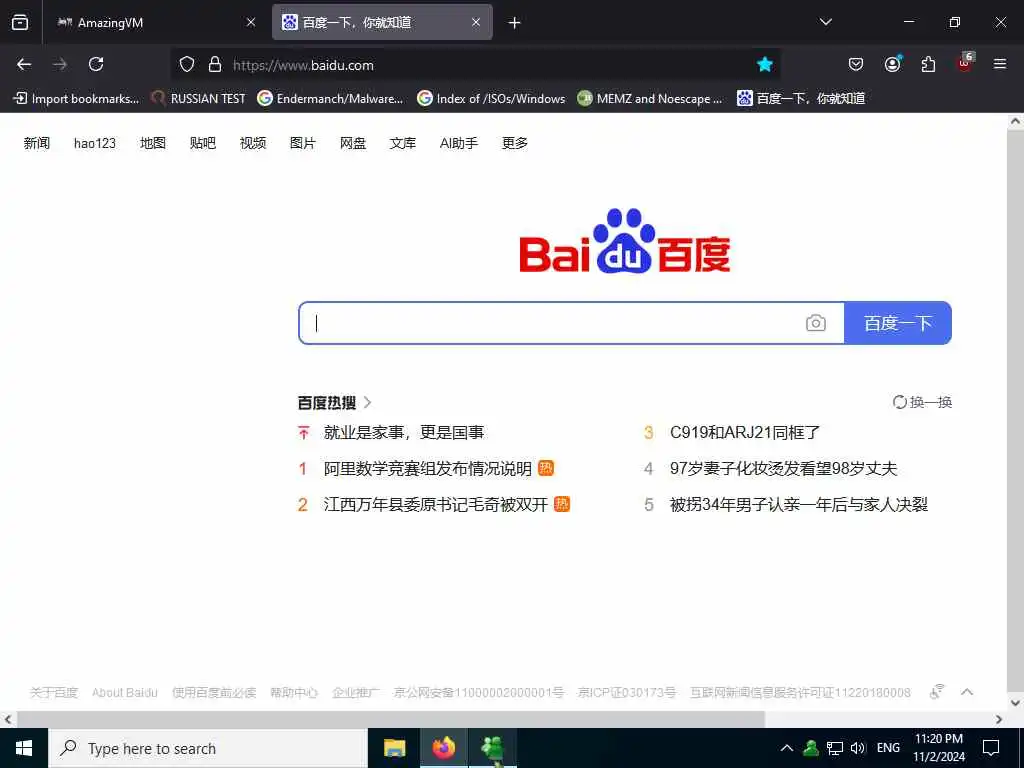Open hot search C919和ARJ21同框了
Image resolution: width=1024 pixels, height=768 pixels.
745,432
